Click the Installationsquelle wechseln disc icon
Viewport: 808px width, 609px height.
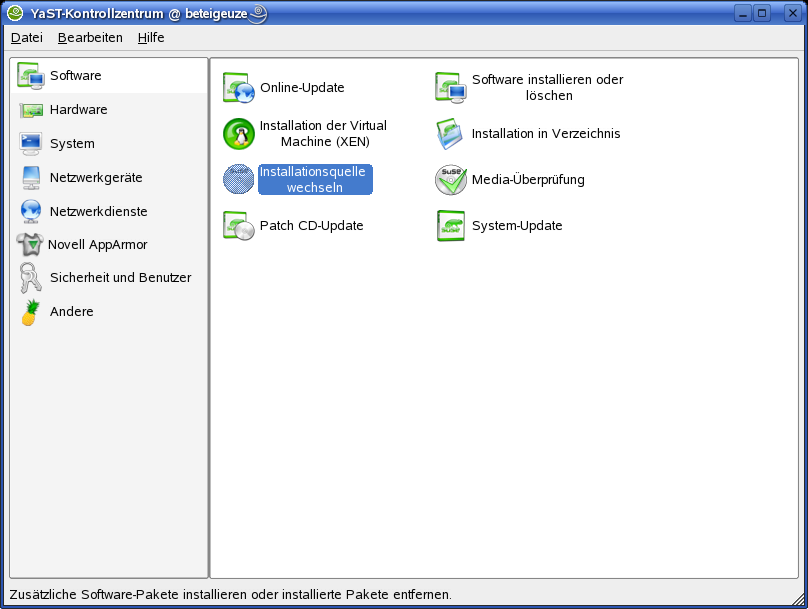239,179
